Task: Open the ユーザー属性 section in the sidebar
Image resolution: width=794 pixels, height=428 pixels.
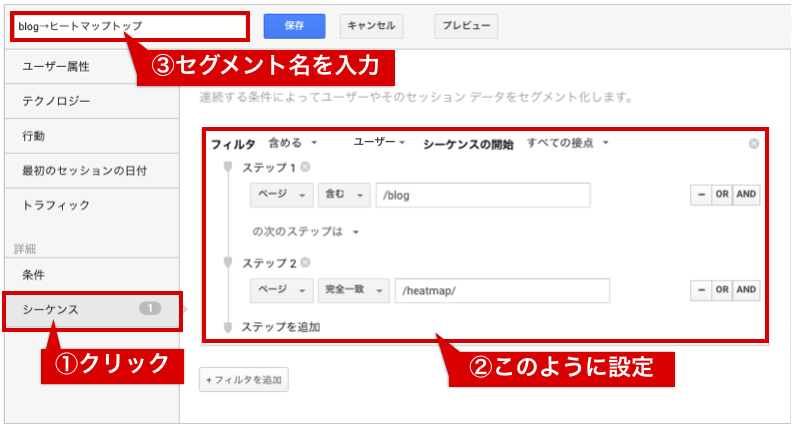Action: (x=92, y=67)
